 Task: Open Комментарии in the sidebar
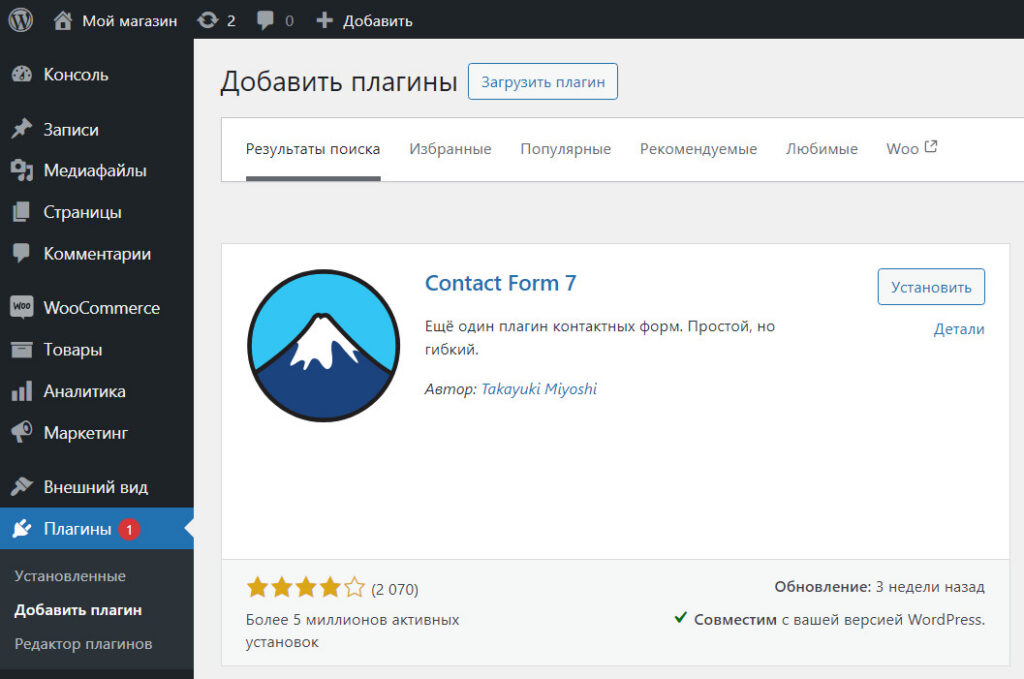[x=97, y=254]
